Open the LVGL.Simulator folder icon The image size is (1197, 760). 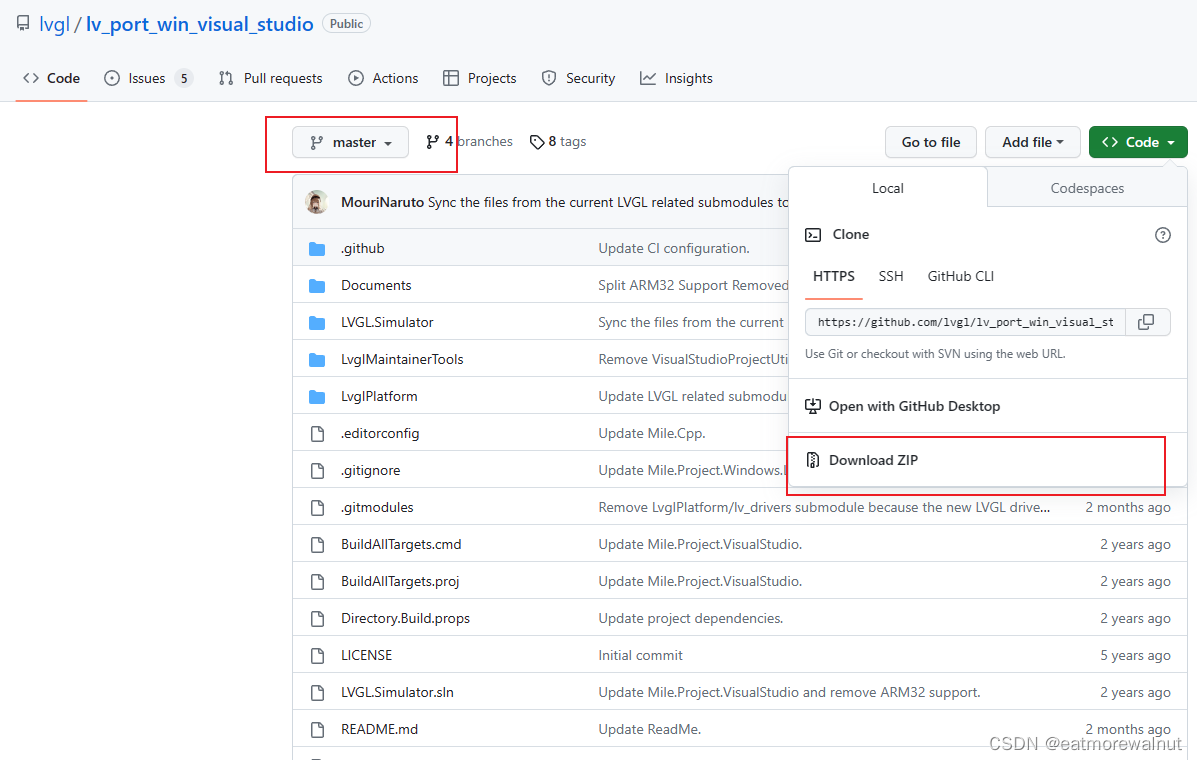318,321
